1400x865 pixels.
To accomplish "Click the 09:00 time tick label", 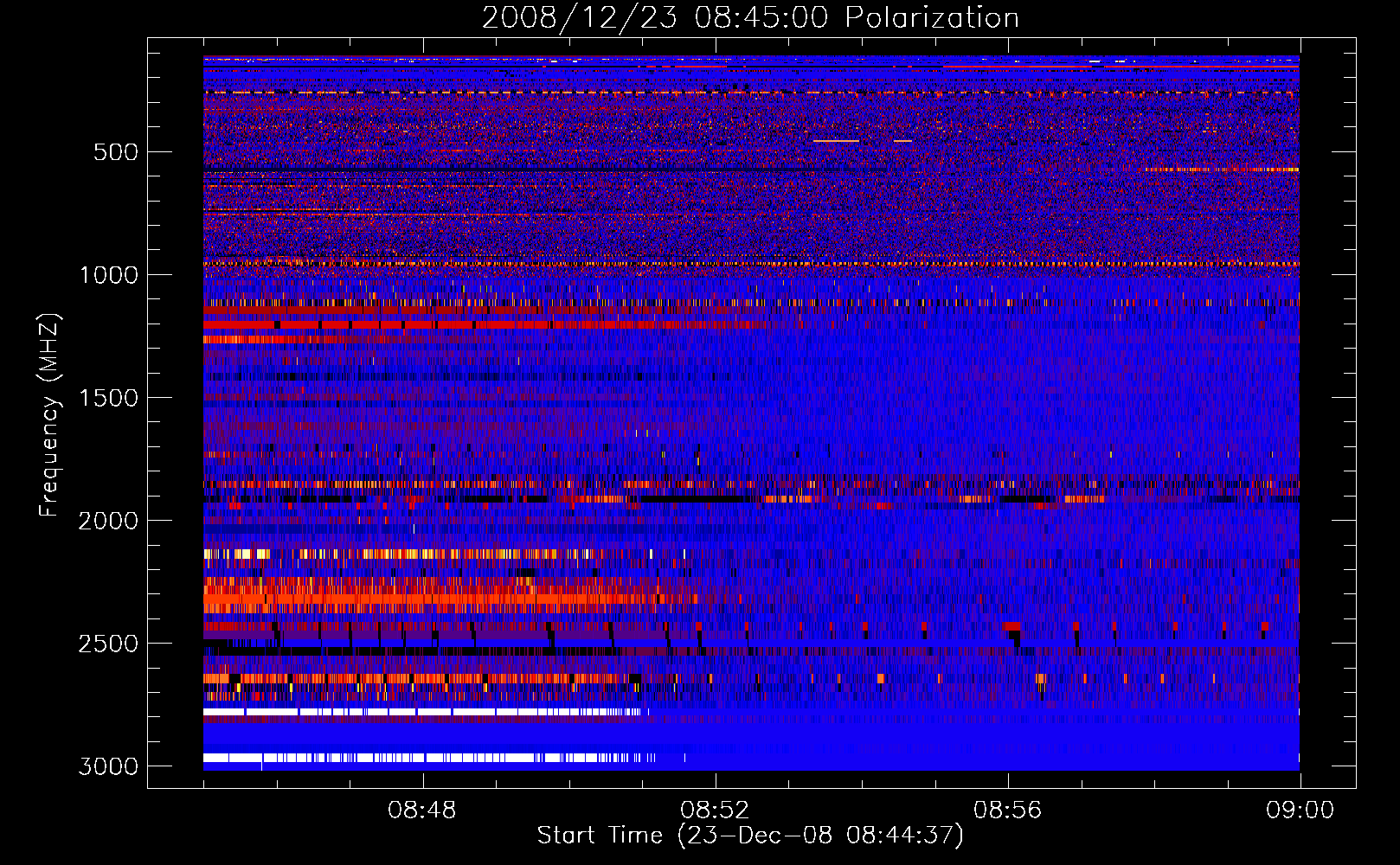I will point(1300,811).
